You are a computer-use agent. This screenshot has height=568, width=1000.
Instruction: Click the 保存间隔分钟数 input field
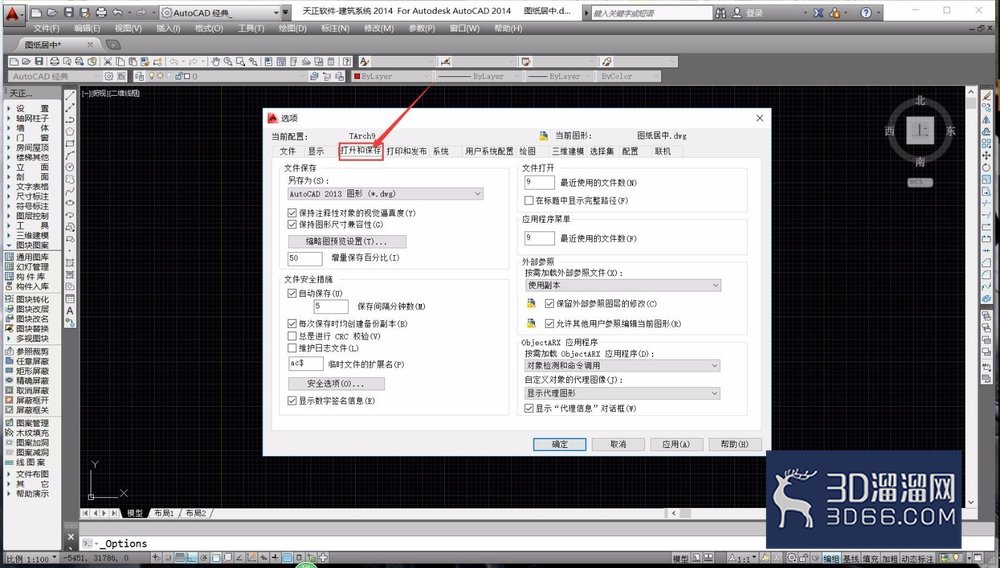click(x=331, y=307)
